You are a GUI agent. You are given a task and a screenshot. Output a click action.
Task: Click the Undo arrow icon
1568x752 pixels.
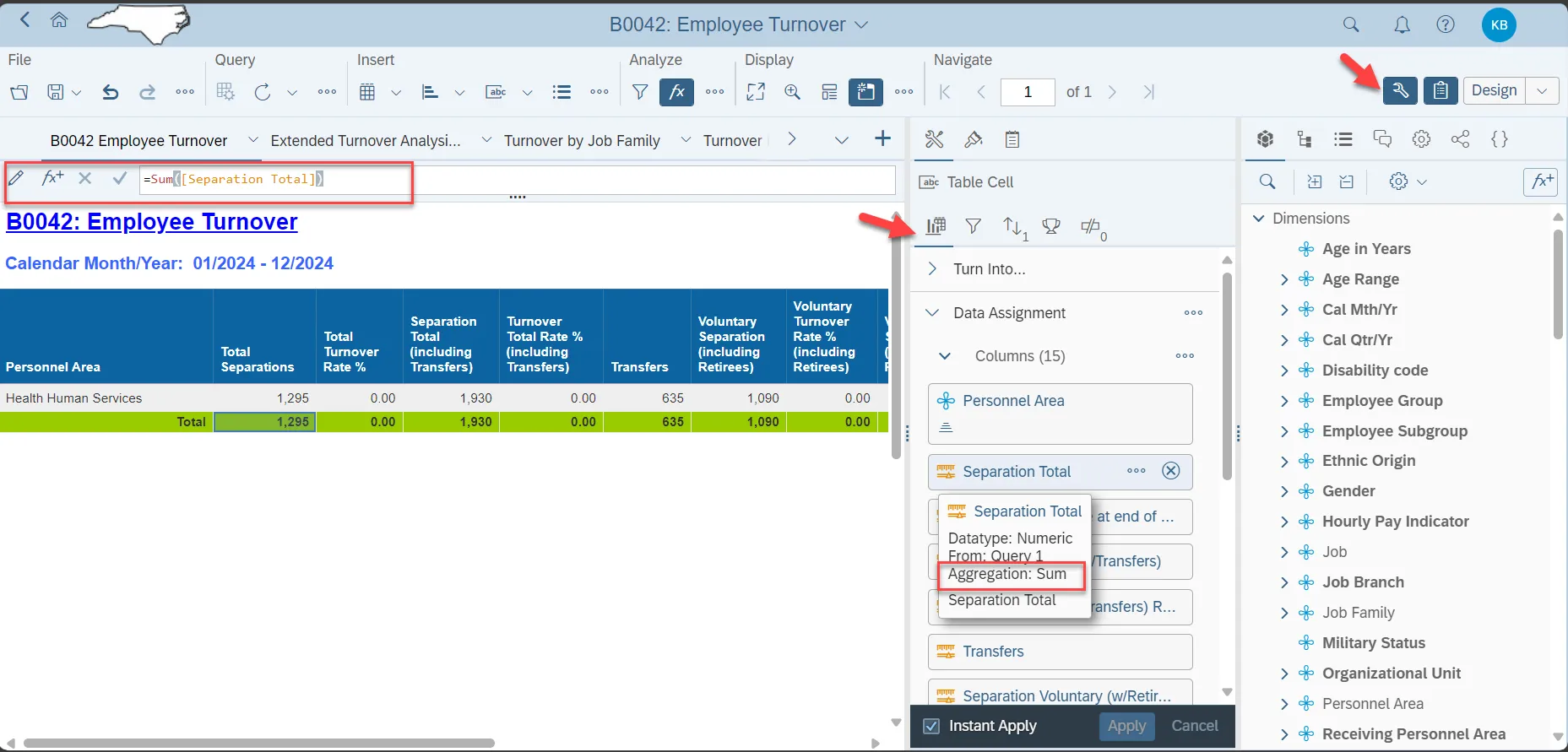click(110, 92)
